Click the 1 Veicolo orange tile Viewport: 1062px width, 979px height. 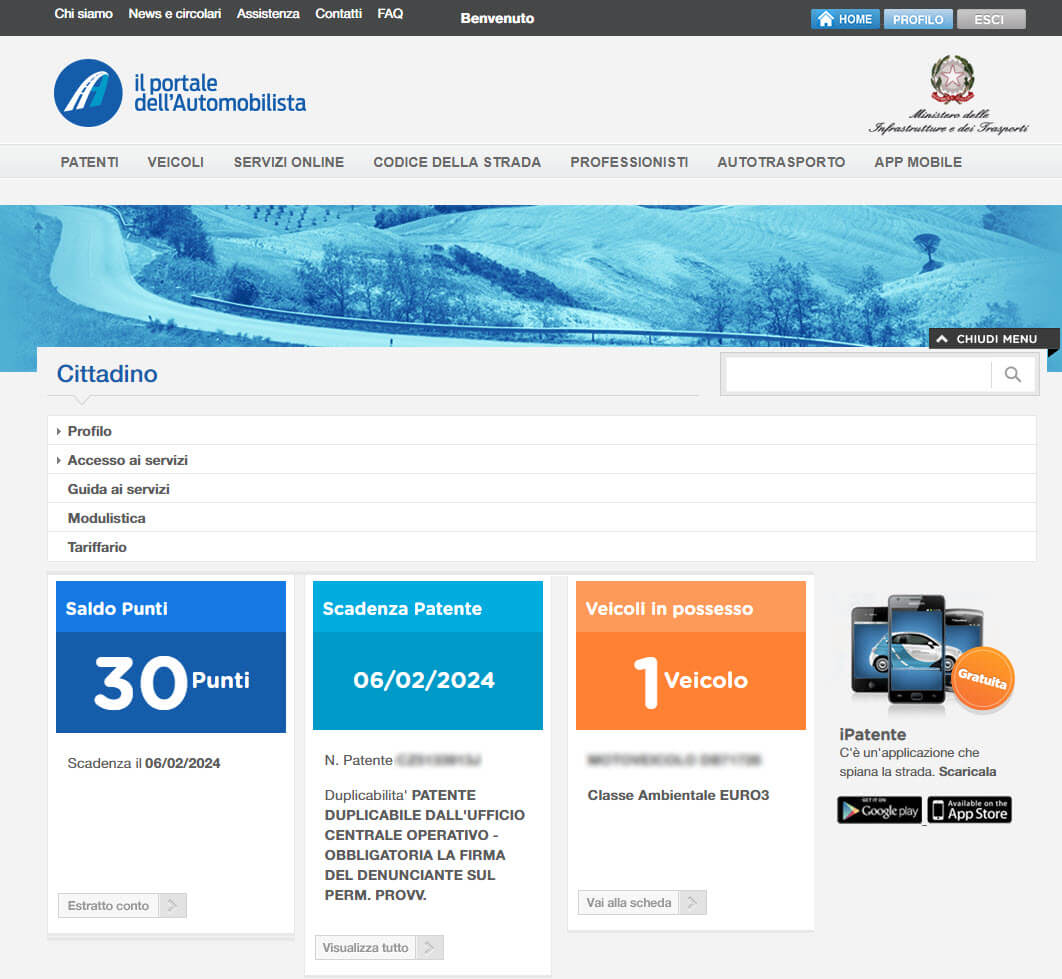[691, 681]
